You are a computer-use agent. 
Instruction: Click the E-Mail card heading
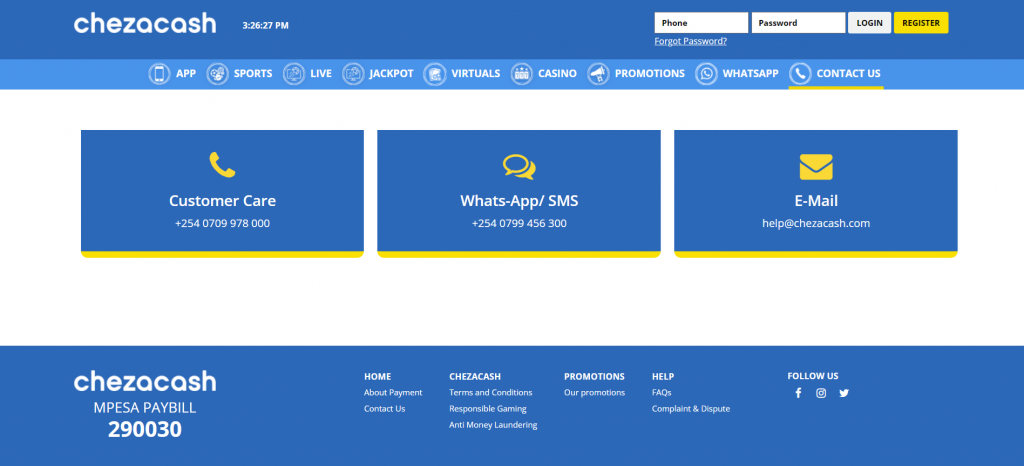point(816,201)
